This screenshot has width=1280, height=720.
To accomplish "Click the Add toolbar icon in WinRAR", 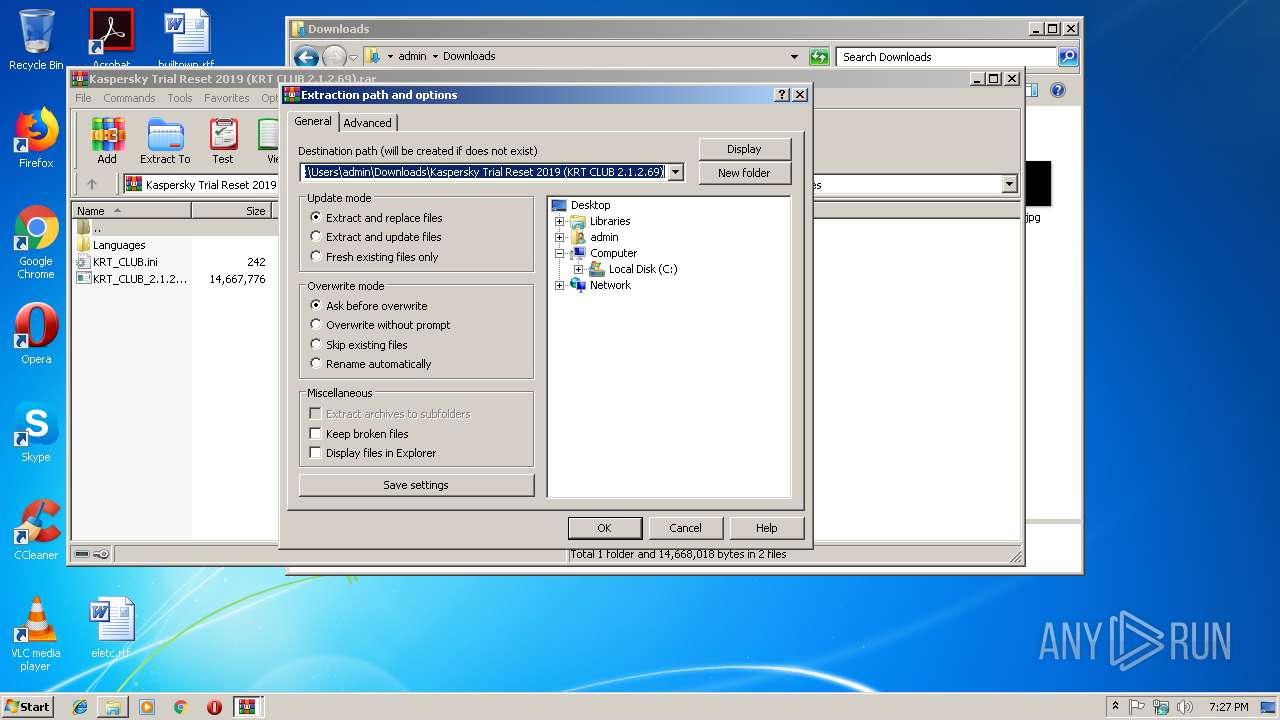I will pyautogui.click(x=107, y=141).
